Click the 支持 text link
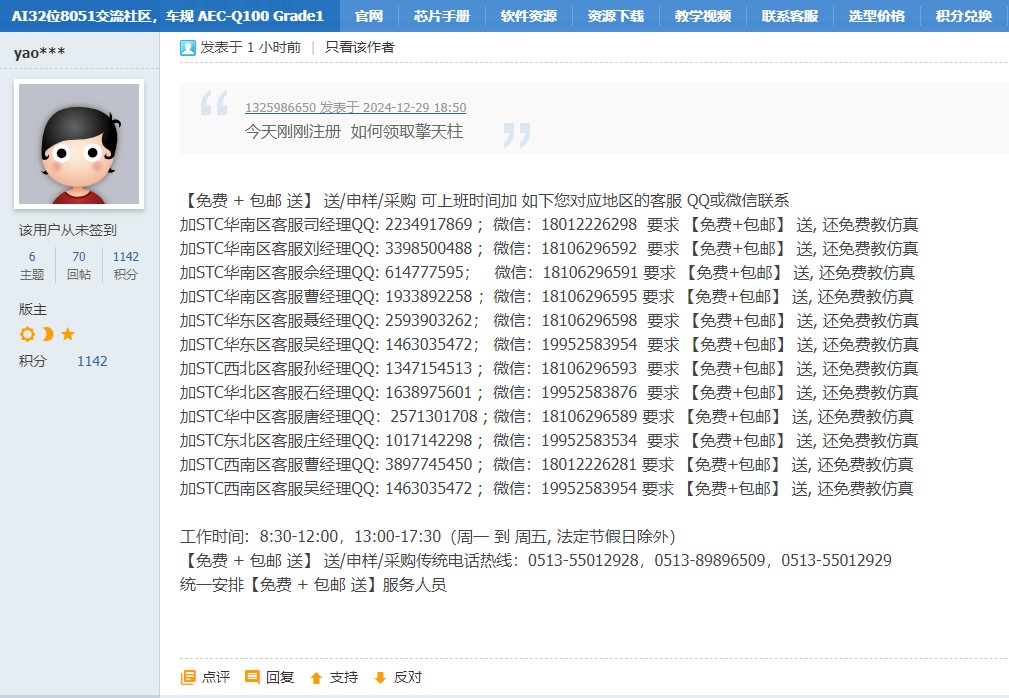1009x698 pixels. 344,677
